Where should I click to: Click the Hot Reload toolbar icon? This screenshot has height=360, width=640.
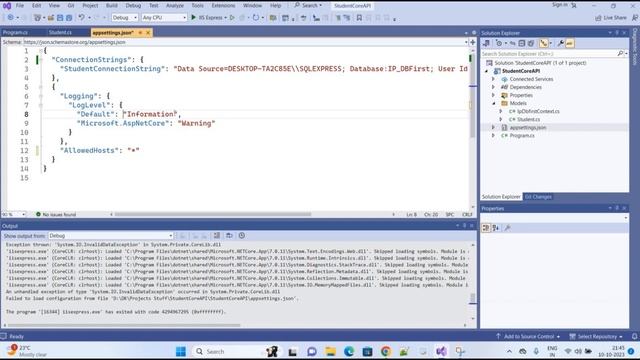[x=256, y=18]
